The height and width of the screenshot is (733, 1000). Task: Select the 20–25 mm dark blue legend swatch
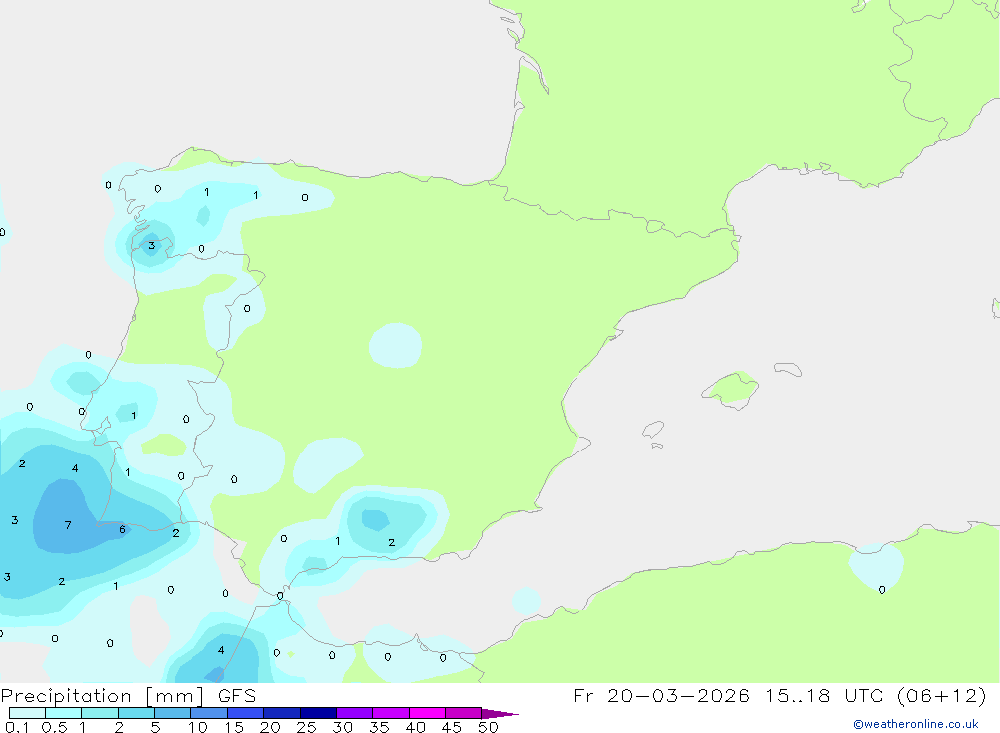coord(281,713)
